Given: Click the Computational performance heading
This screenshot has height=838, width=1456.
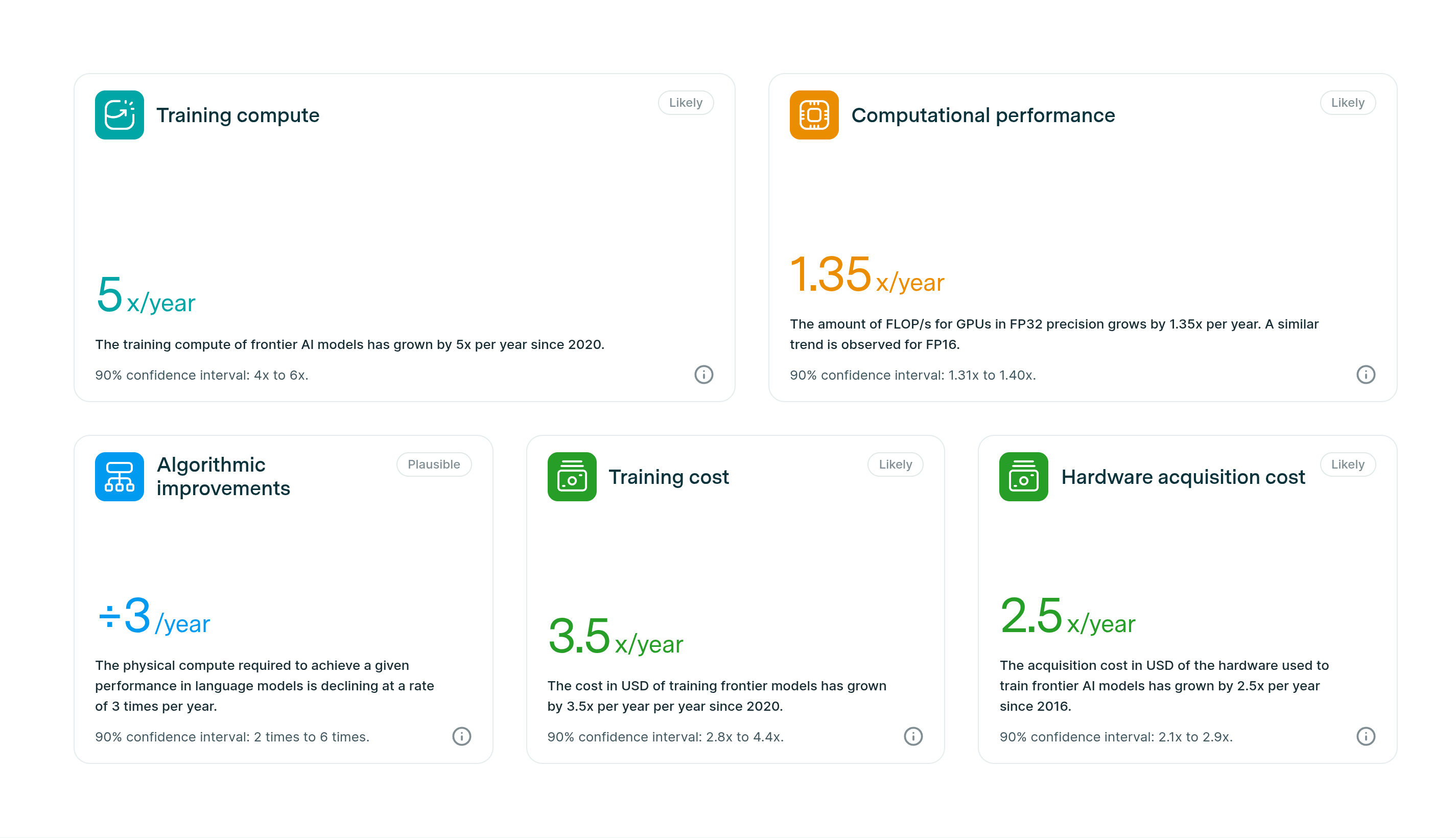Looking at the screenshot, I should click(x=982, y=115).
